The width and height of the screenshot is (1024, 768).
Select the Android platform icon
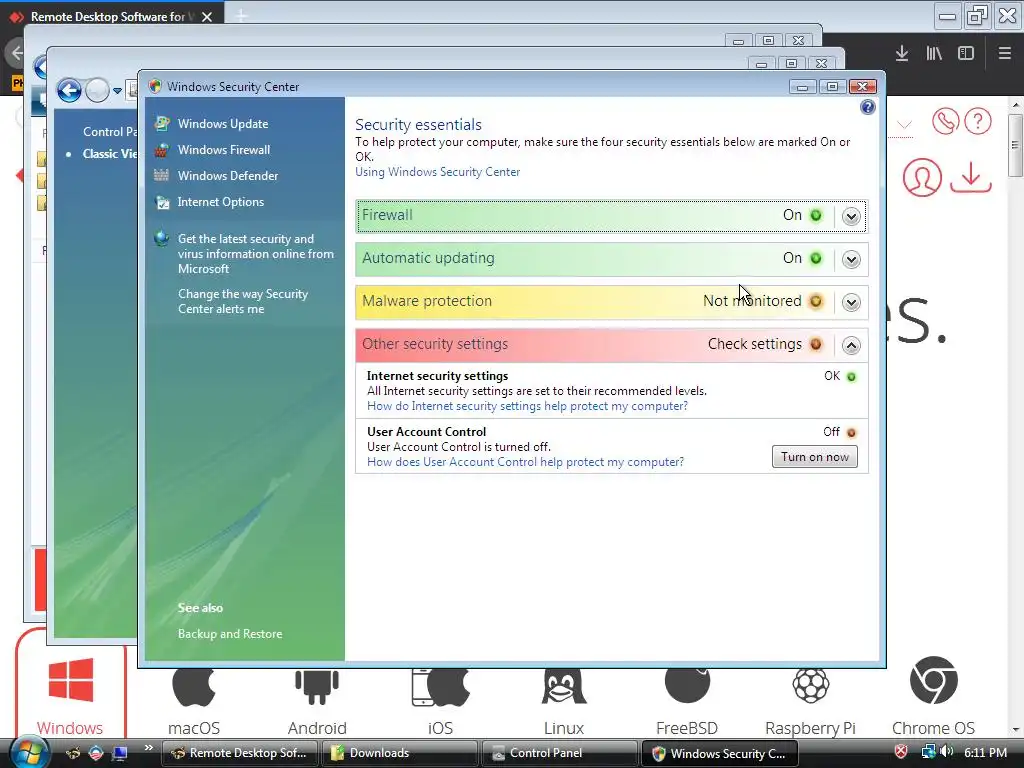317,687
